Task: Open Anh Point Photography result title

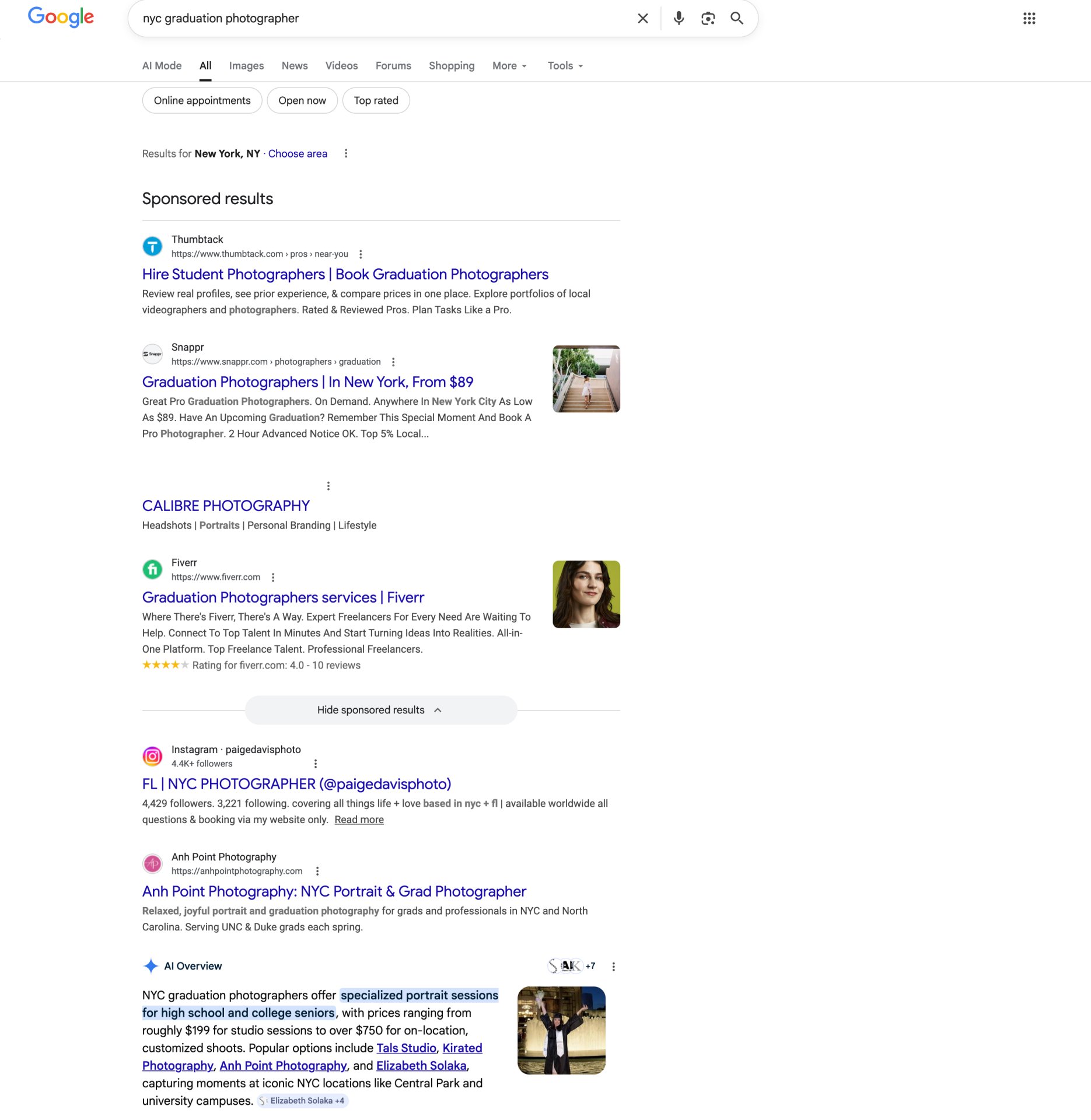Action: 334,891
